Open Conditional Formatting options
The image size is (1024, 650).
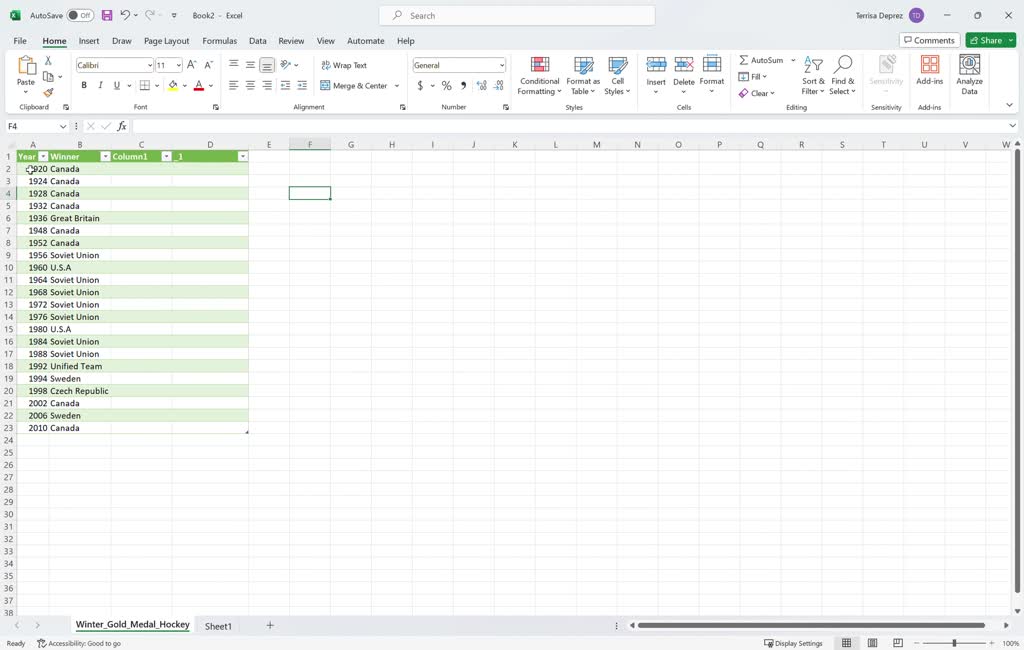click(x=539, y=75)
